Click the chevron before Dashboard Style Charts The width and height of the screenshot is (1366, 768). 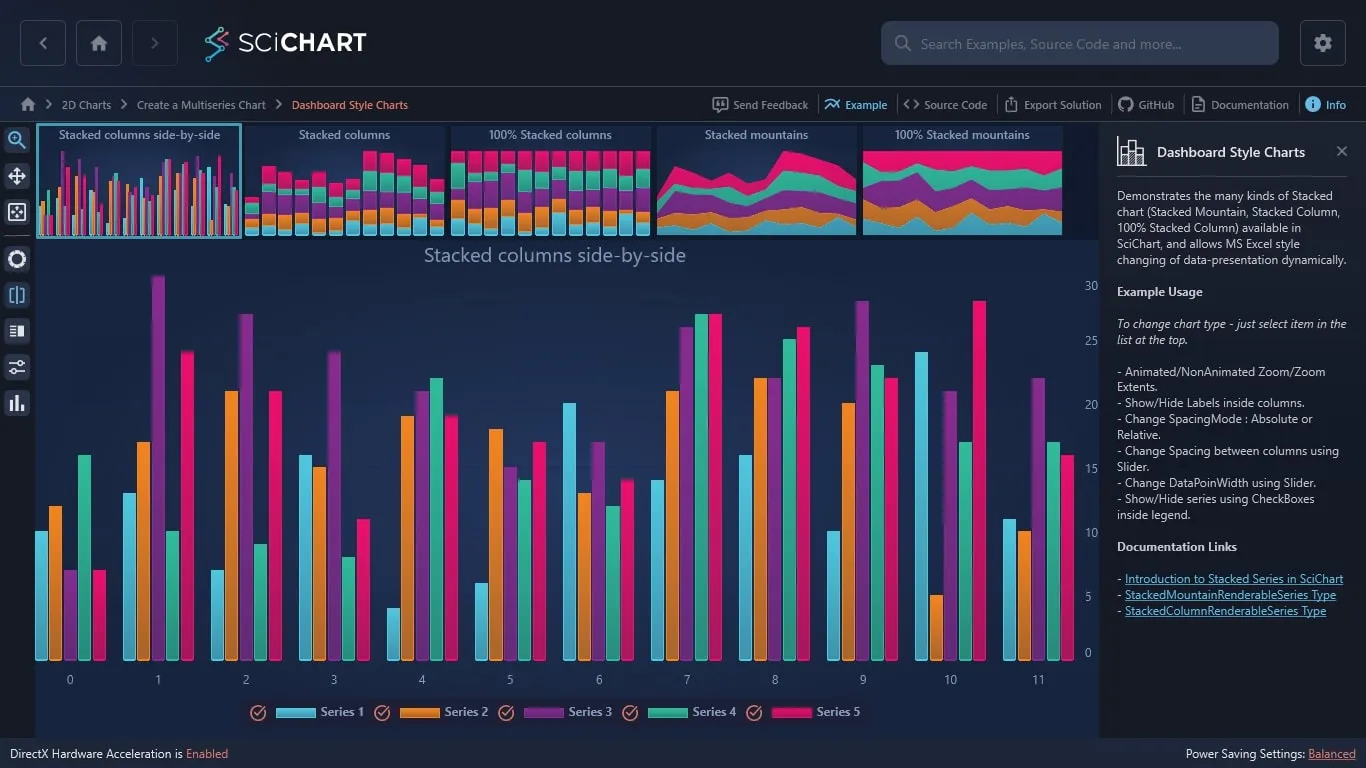[279, 104]
